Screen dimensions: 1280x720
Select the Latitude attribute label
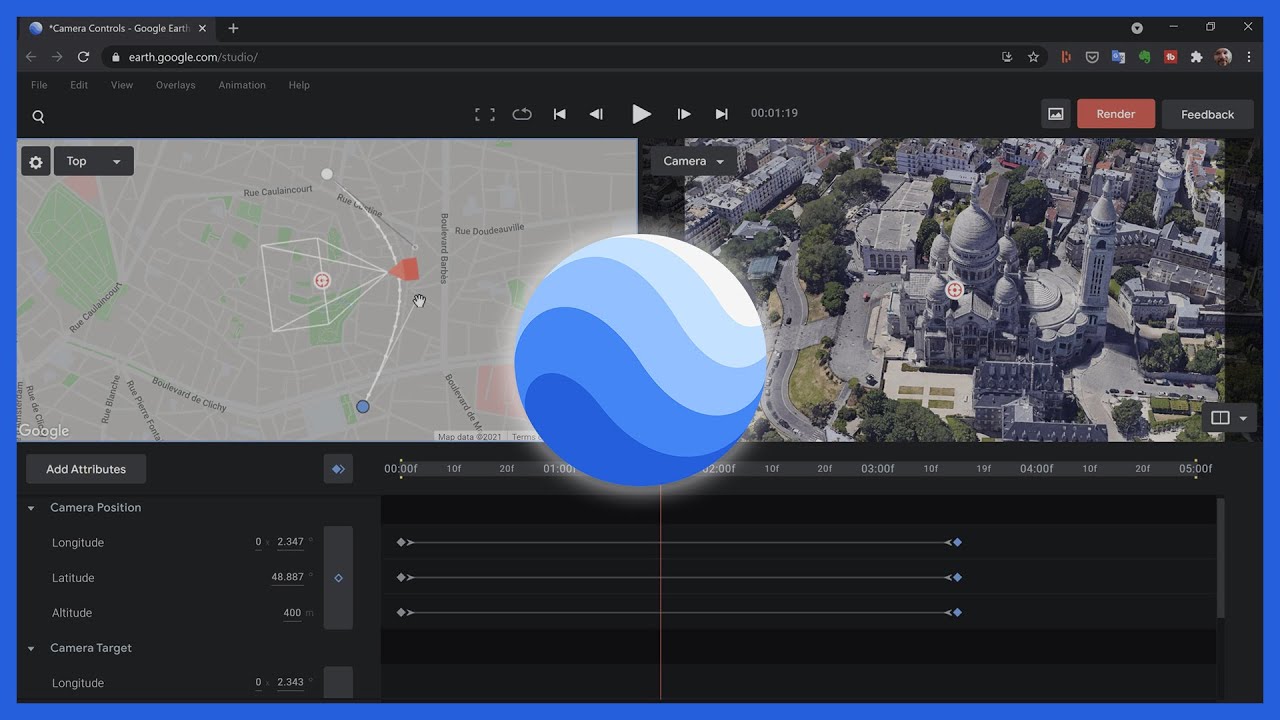[x=73, y=578]
